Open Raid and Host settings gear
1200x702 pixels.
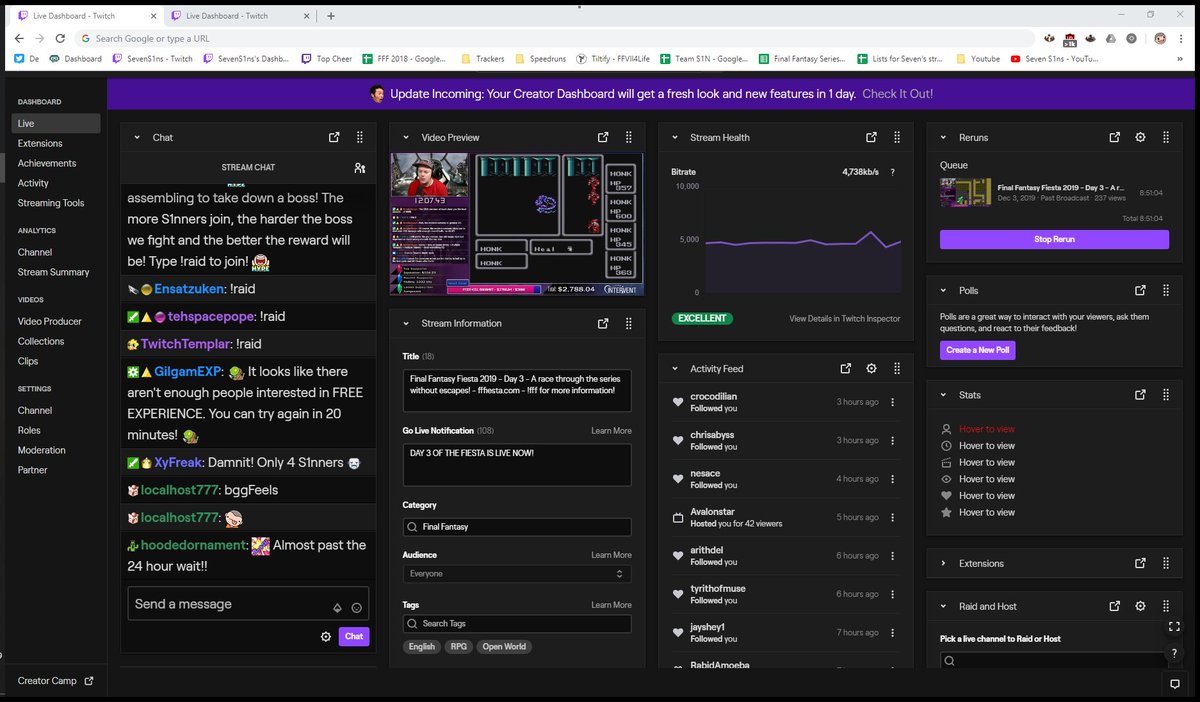[x=1140, y=606]
